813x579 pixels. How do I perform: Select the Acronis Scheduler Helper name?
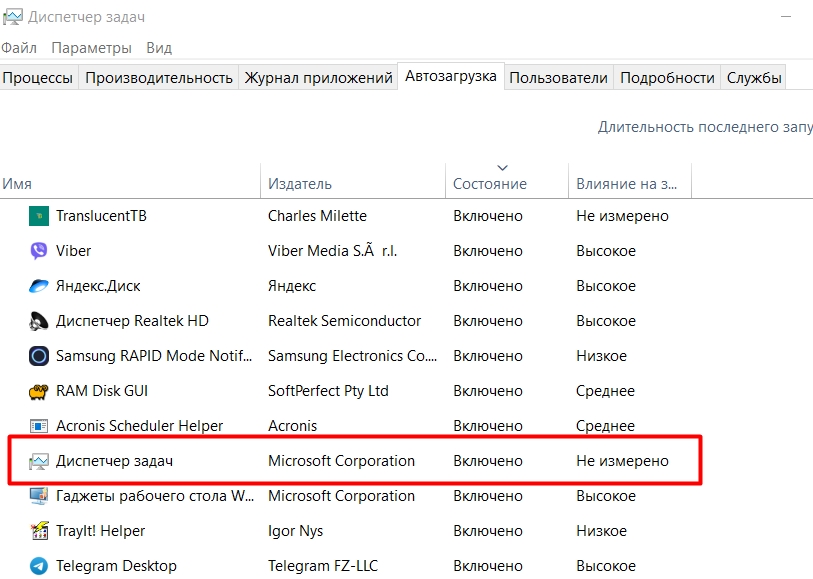[139, 426]
